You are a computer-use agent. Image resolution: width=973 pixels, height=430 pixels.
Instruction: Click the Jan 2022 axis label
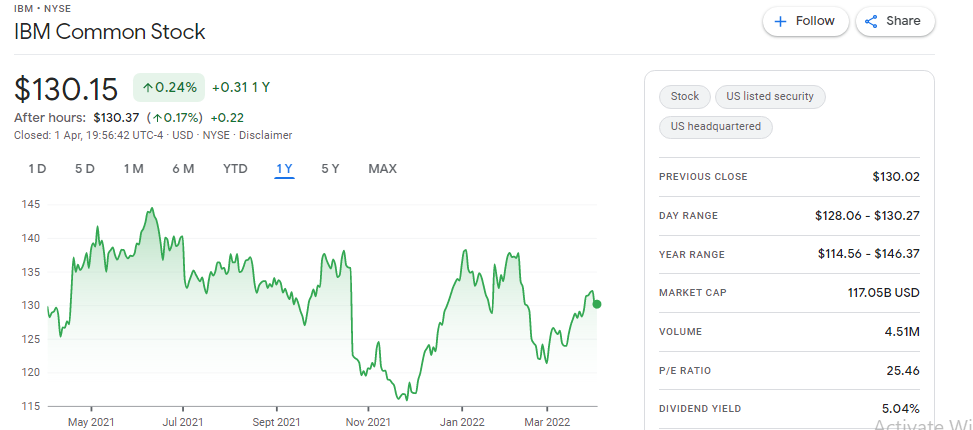[x=462, y=423]
